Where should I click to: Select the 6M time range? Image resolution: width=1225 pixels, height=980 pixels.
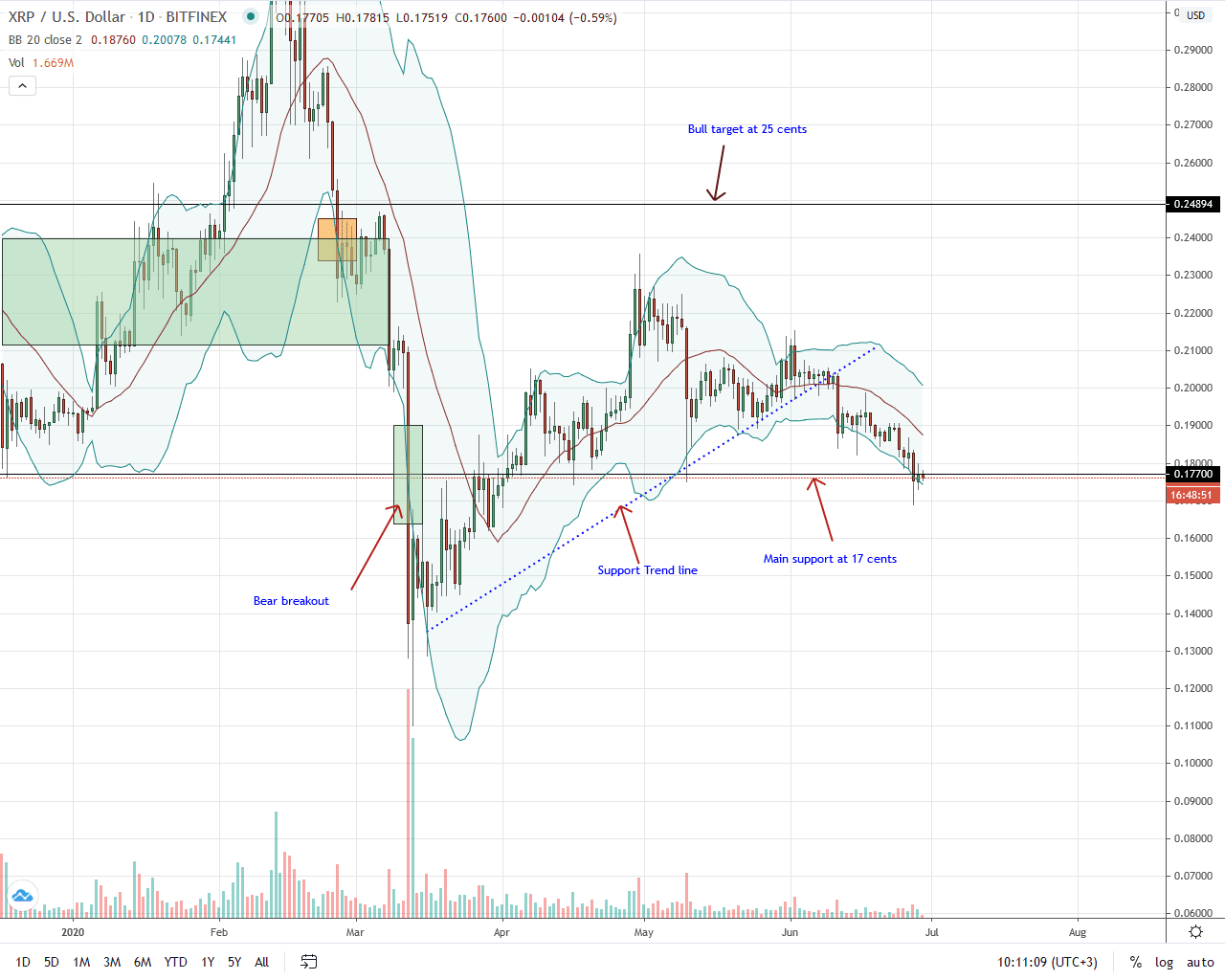coord(143,962)
